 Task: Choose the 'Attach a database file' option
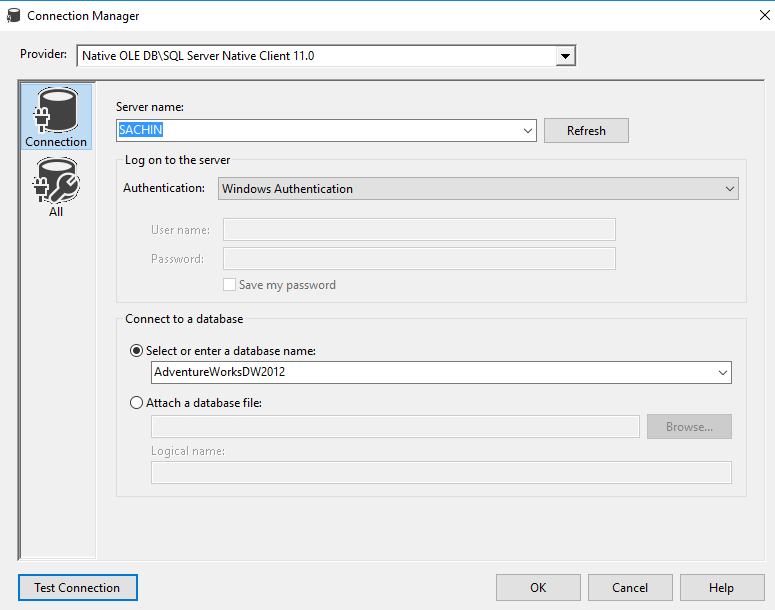[137, 402]
